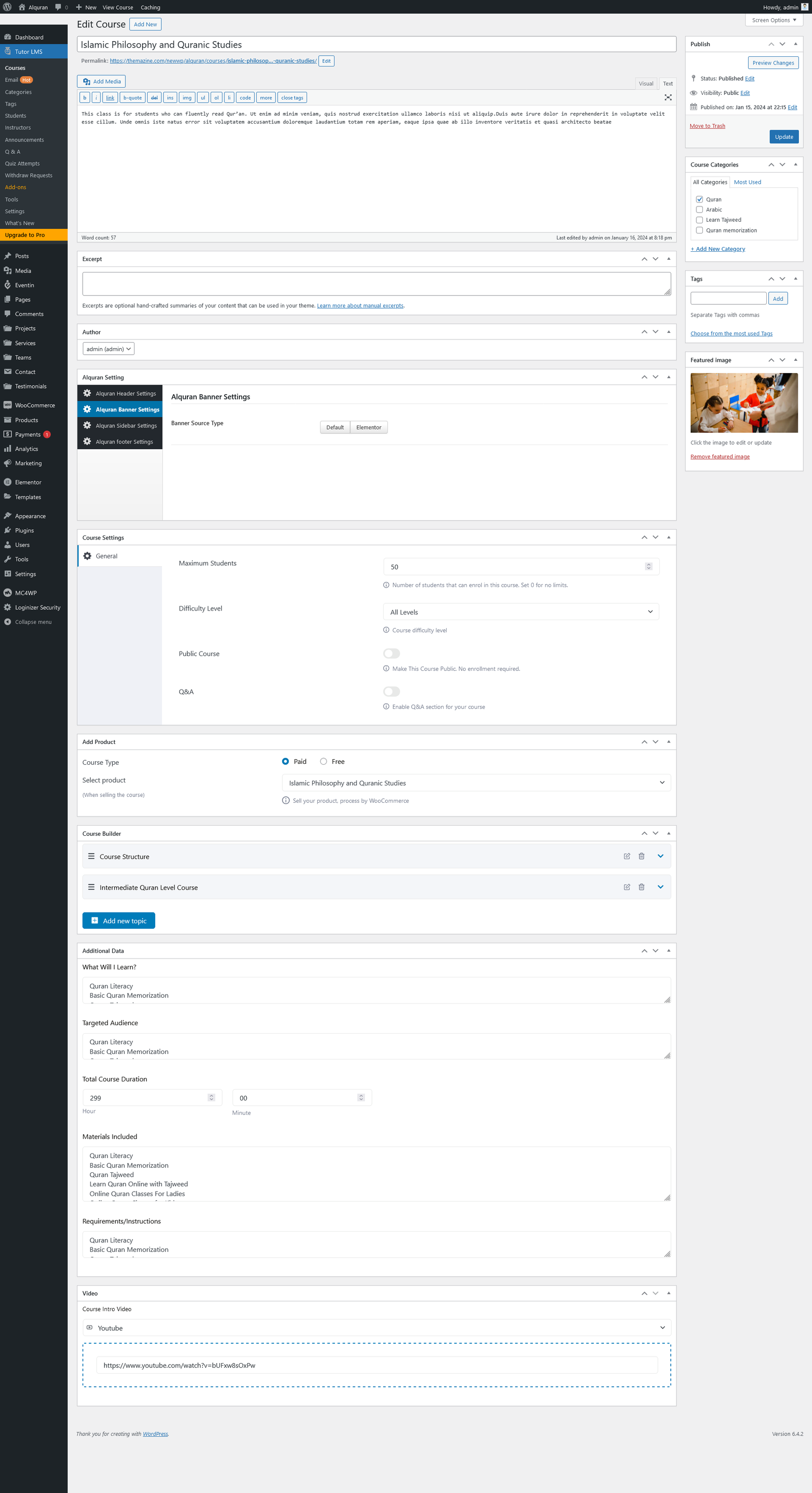Click the YouTube video URL field
Viewport: 812px width, 1493px height.
(377, 1366)
